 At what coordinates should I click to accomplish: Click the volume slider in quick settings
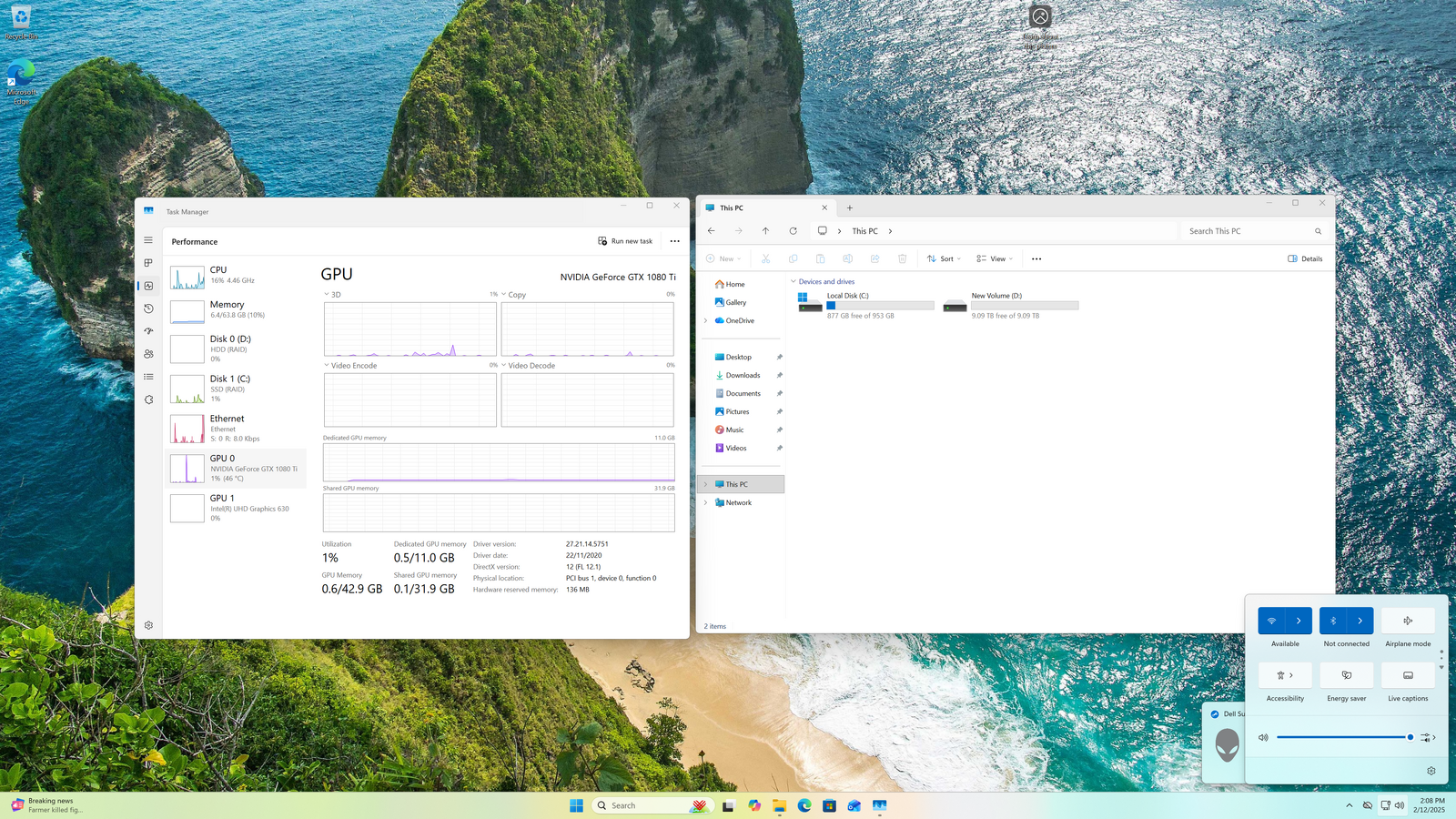pyautogui.click(x=1342, y=737)
